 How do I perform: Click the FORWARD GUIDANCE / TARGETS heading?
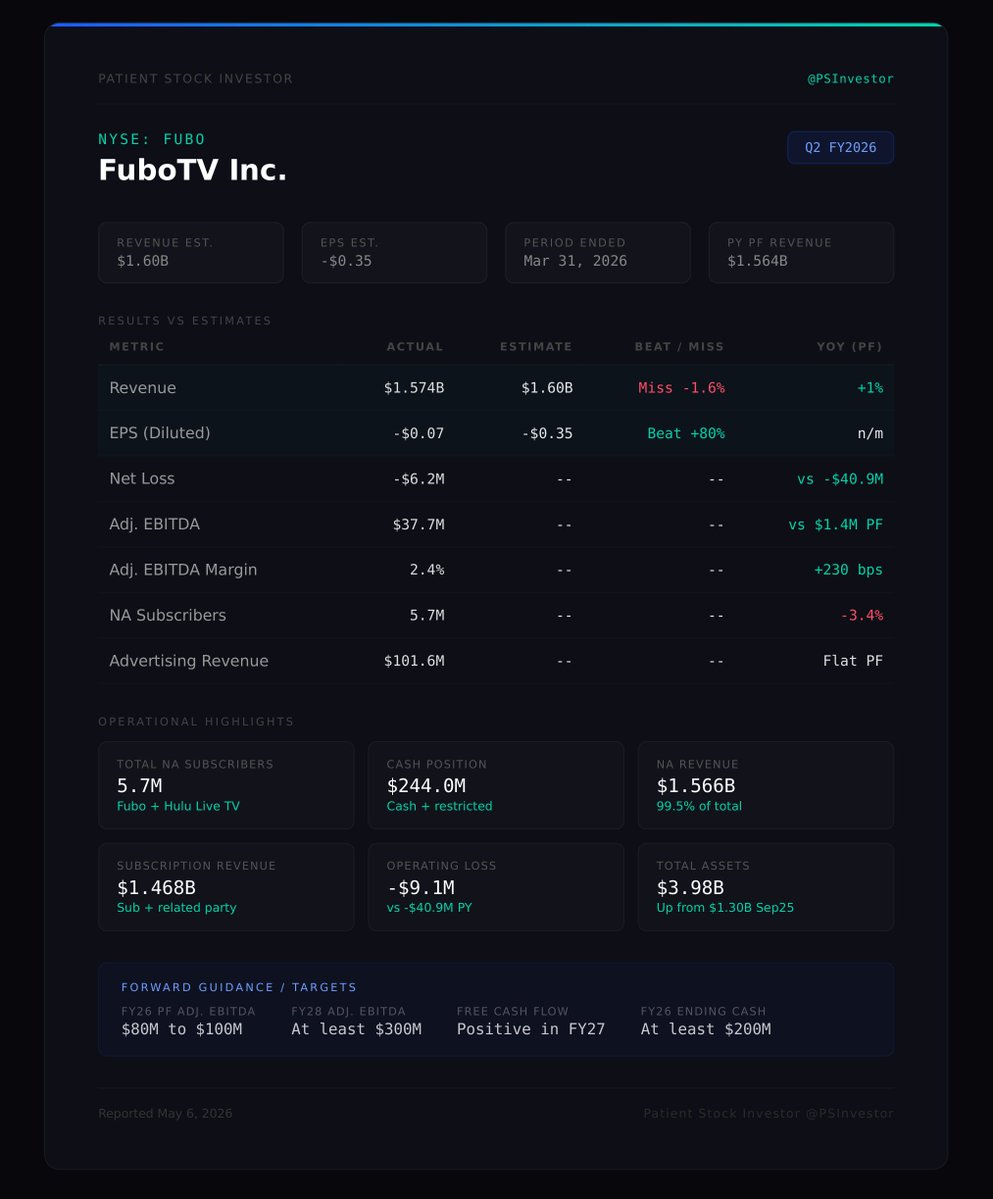(239, 987)
